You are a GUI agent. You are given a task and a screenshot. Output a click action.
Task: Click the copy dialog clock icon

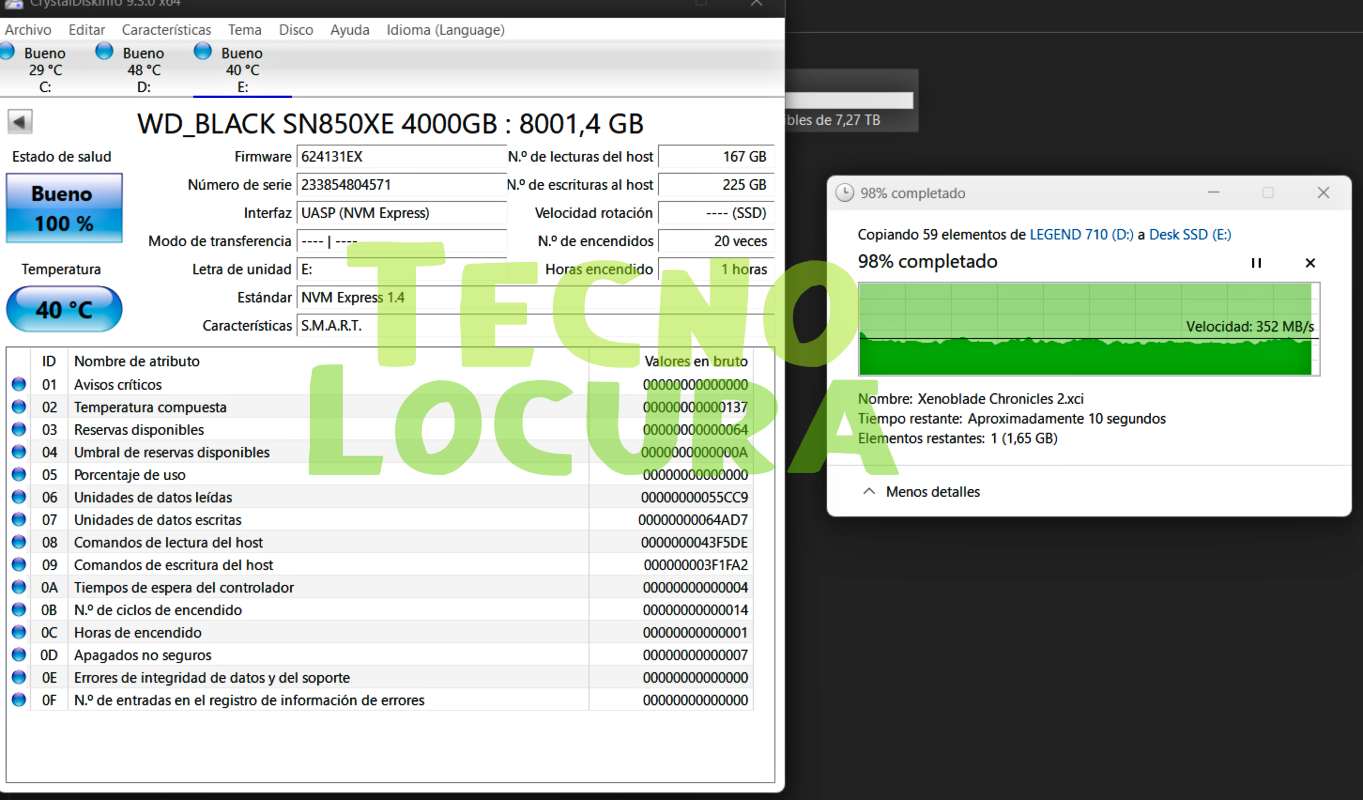[845, 193]
